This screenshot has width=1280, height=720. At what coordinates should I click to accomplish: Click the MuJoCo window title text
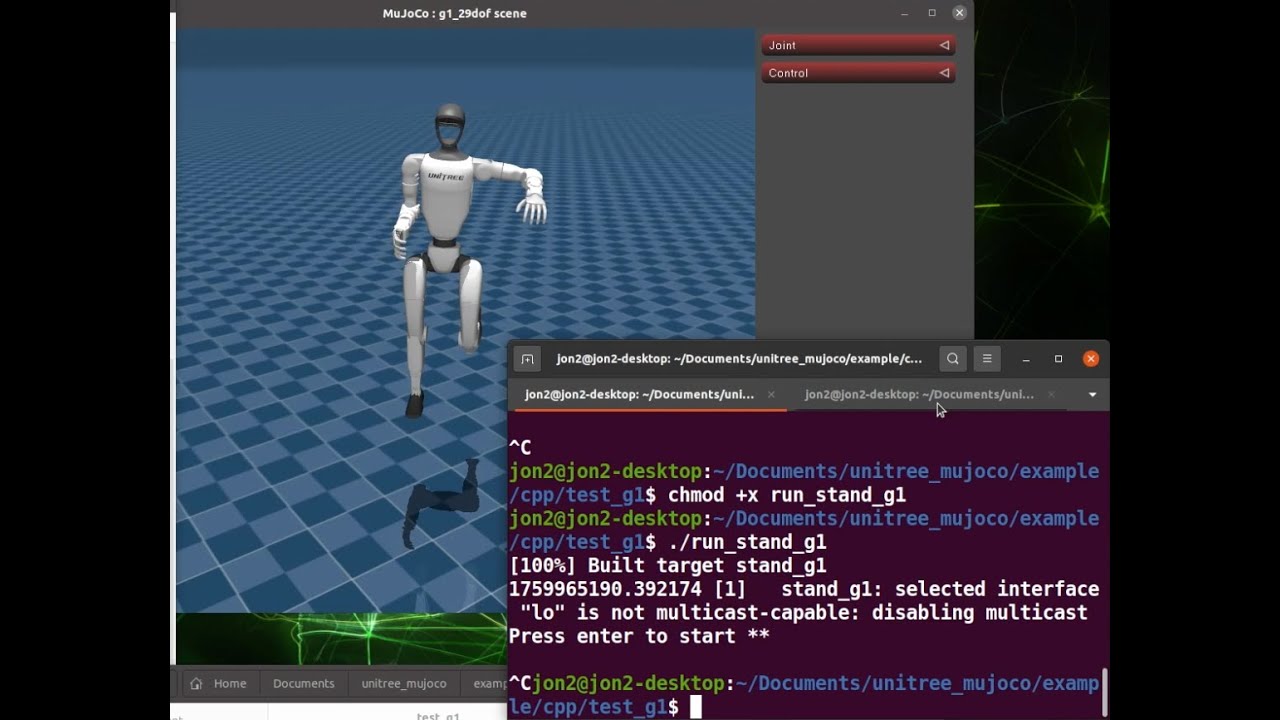455,13
